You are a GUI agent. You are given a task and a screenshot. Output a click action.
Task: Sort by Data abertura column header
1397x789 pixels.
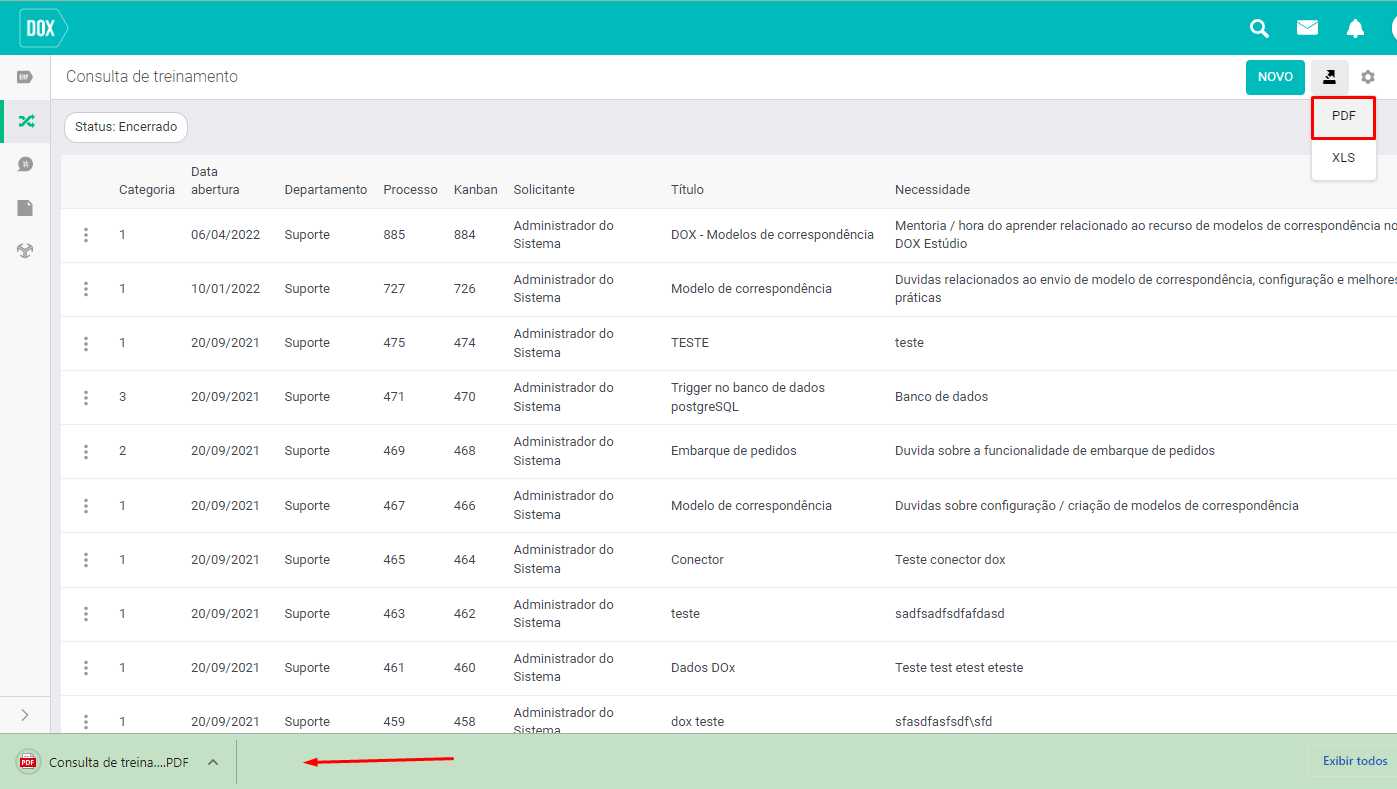[x=215, y=181]
